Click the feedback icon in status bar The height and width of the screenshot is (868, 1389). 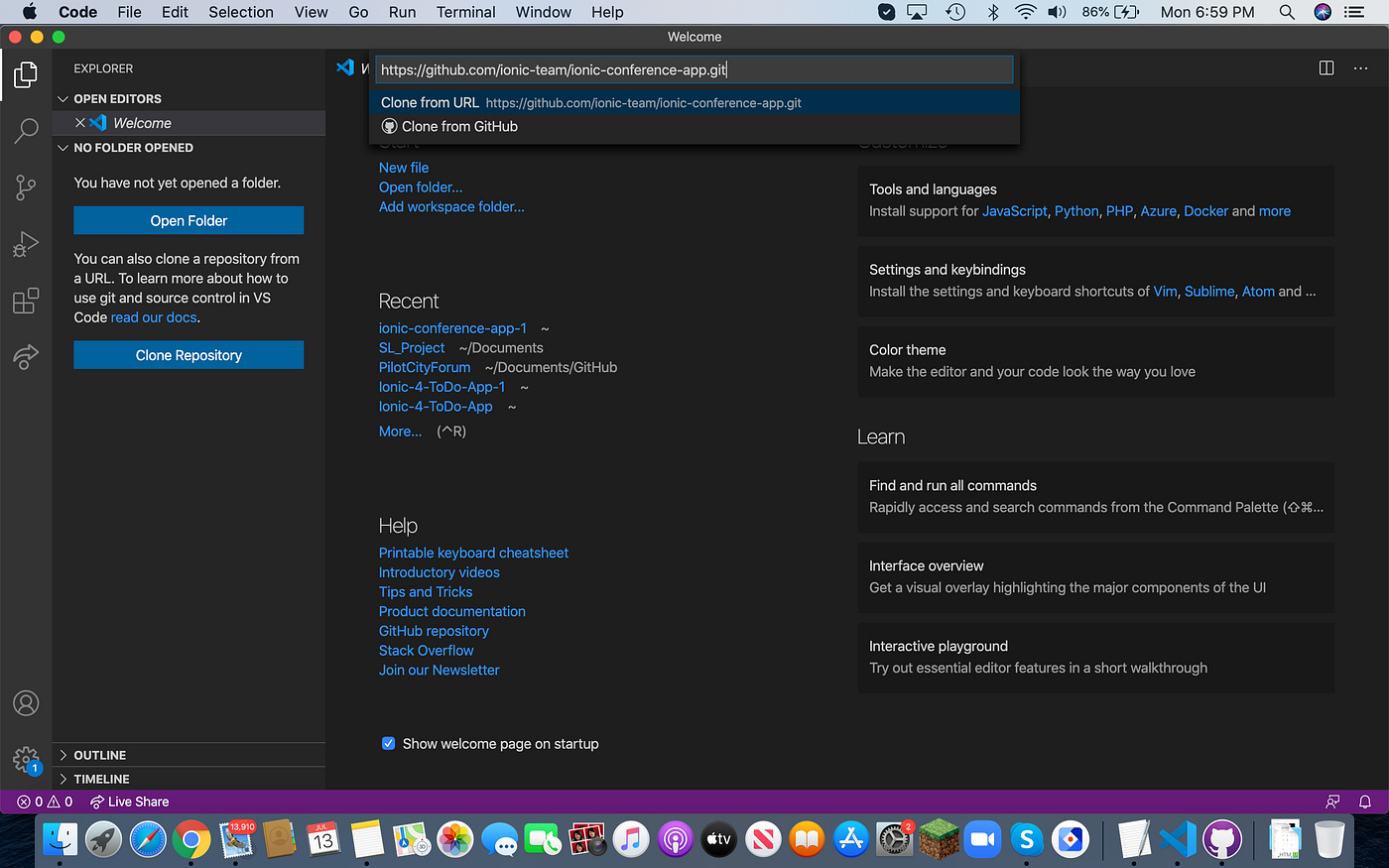1332,802
